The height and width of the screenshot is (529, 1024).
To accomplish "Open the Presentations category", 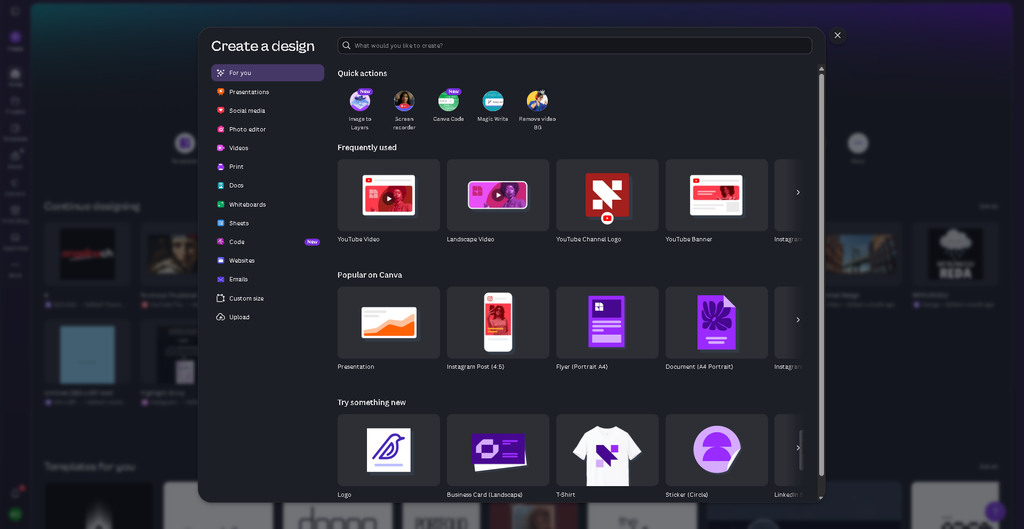I will pos(267,91).
